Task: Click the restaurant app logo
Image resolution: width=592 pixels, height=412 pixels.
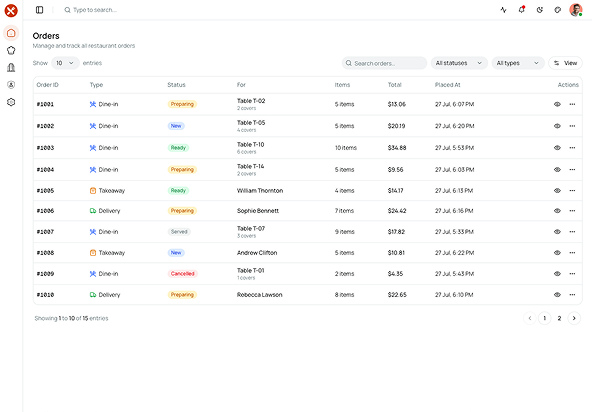Action: coord(11,11)
